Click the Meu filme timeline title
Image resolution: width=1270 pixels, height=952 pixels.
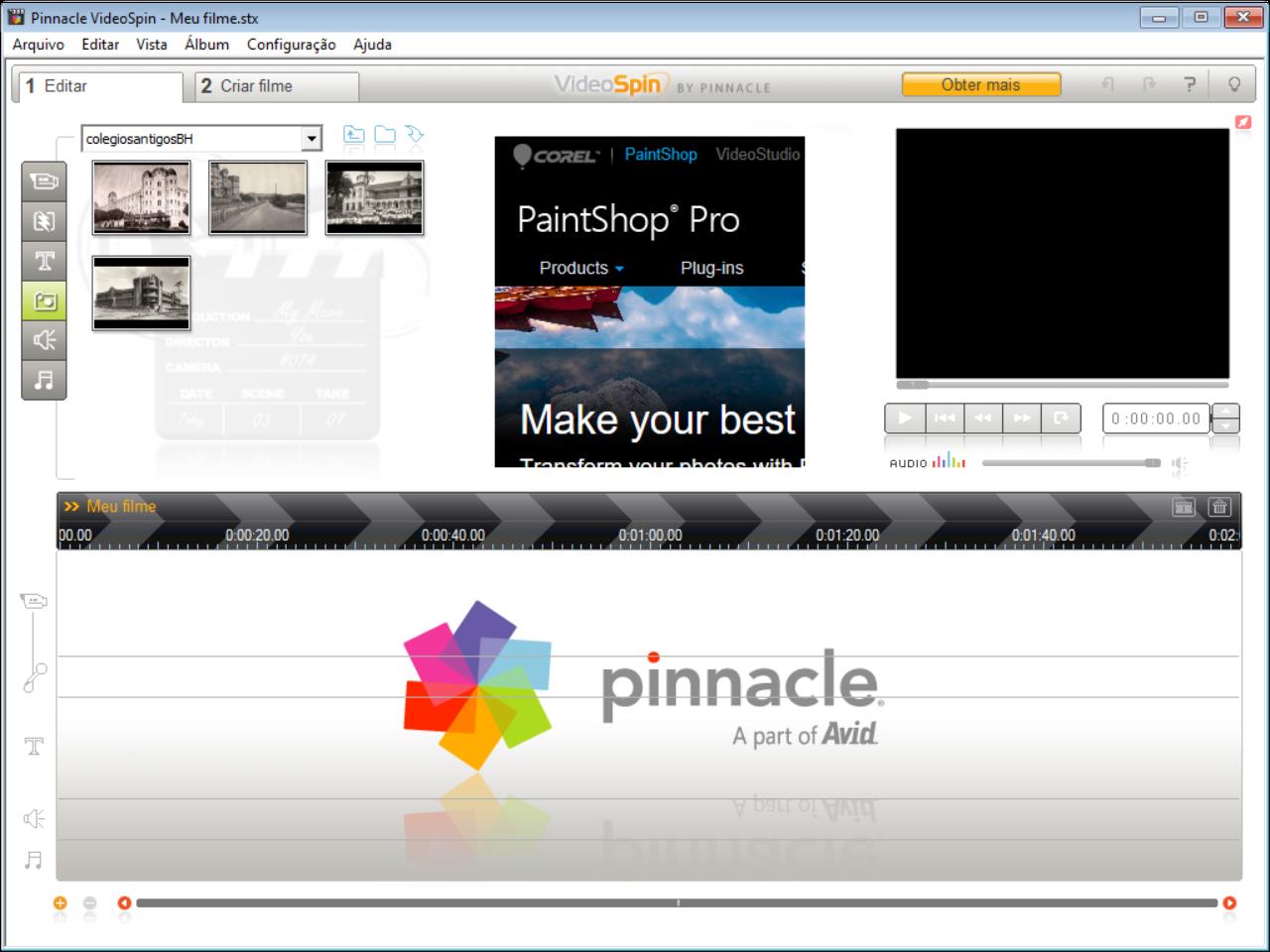[121, 507]
